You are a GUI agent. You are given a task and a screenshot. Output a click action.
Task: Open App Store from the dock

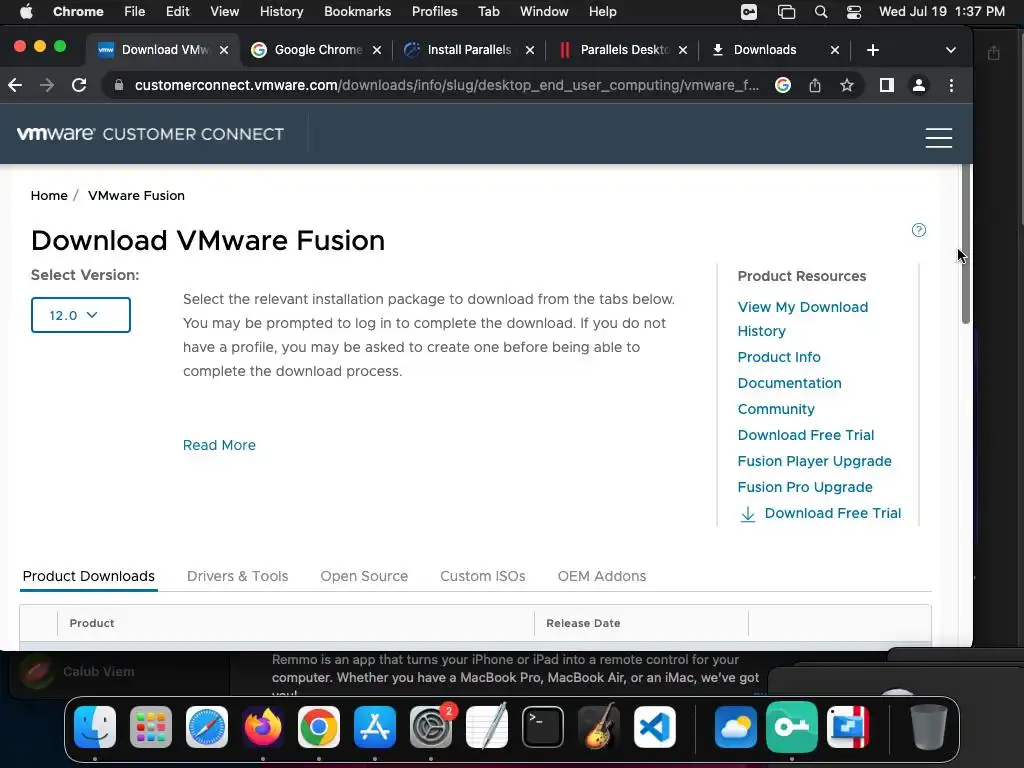click(375, 727)
